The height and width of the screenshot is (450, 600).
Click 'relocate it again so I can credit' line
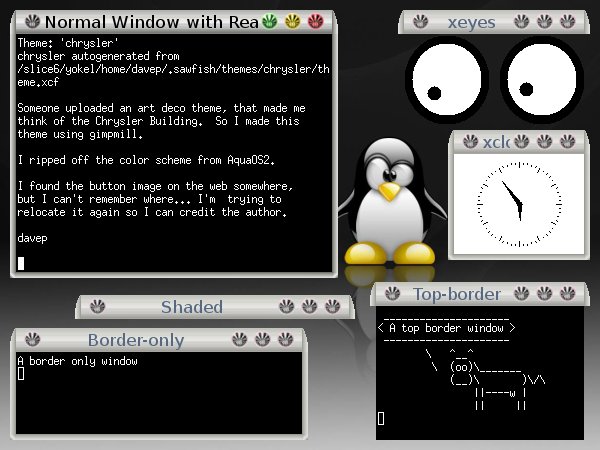coord(152,212)
